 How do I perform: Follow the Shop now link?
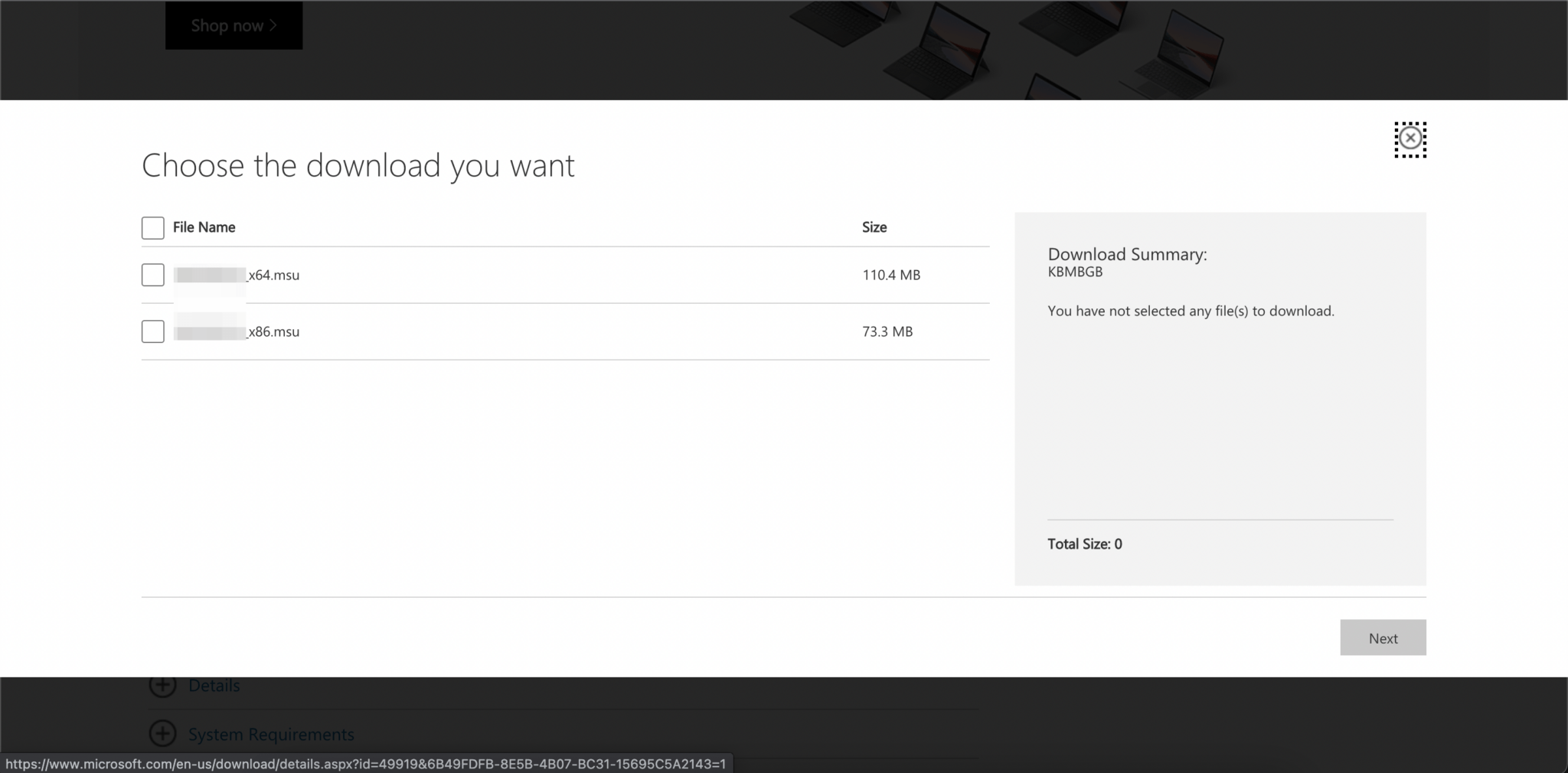[x=234, y=25]
